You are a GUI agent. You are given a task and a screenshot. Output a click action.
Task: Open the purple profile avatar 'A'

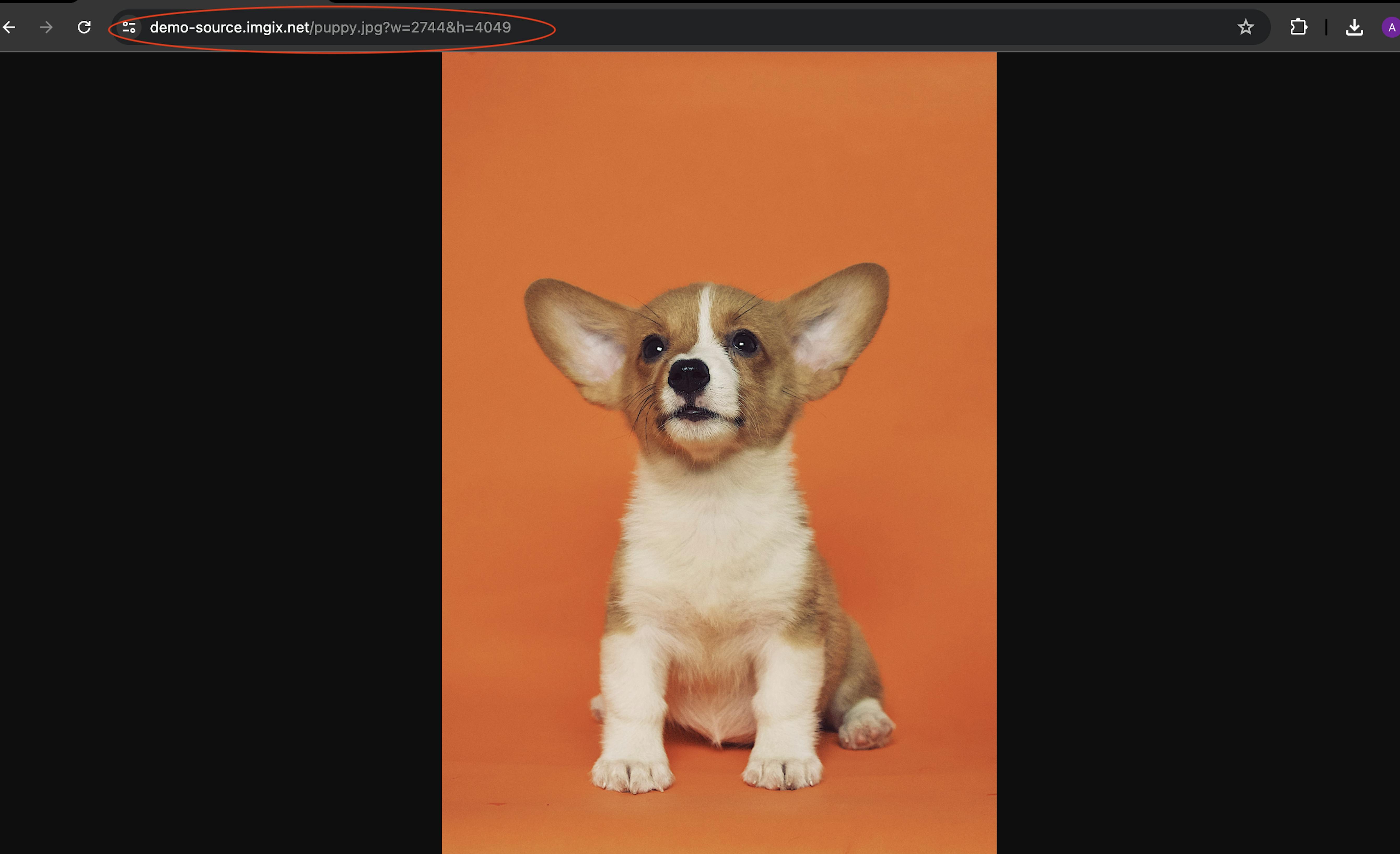1391,27
